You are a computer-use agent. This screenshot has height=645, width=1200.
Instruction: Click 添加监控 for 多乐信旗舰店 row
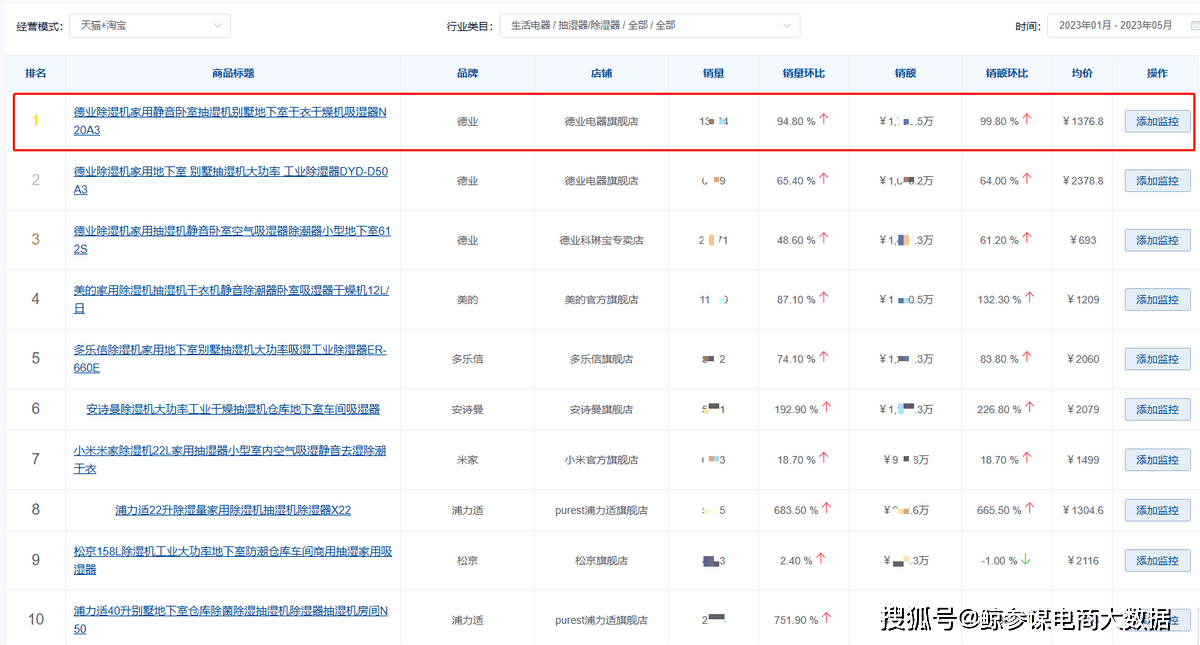1157,359
